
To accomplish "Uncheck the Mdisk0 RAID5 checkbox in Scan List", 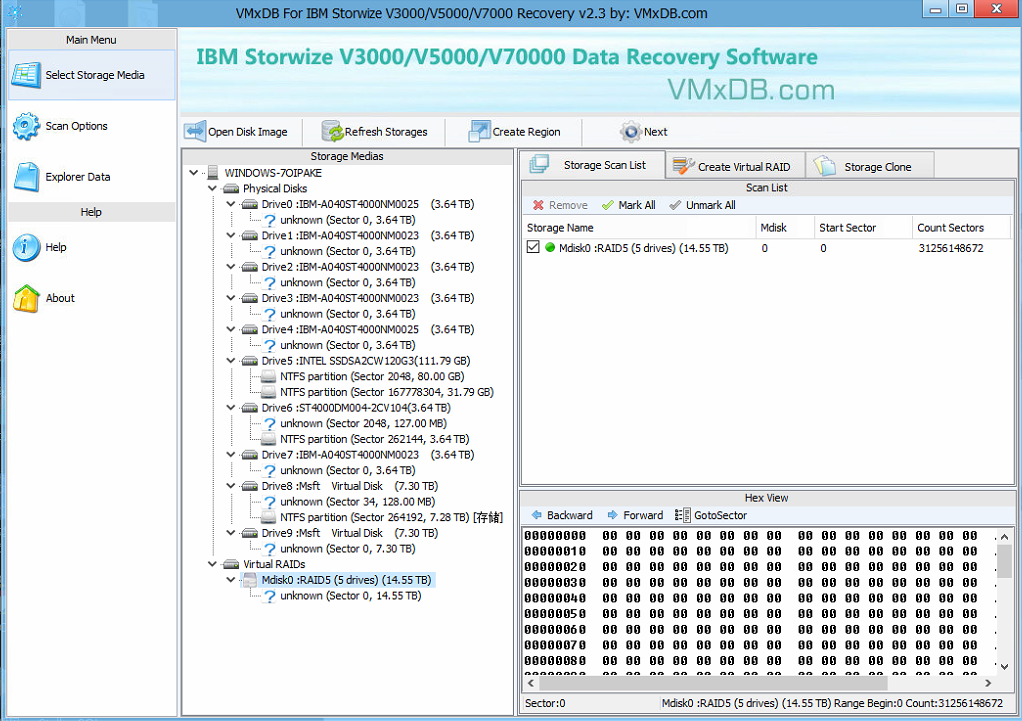I will 533,248.
